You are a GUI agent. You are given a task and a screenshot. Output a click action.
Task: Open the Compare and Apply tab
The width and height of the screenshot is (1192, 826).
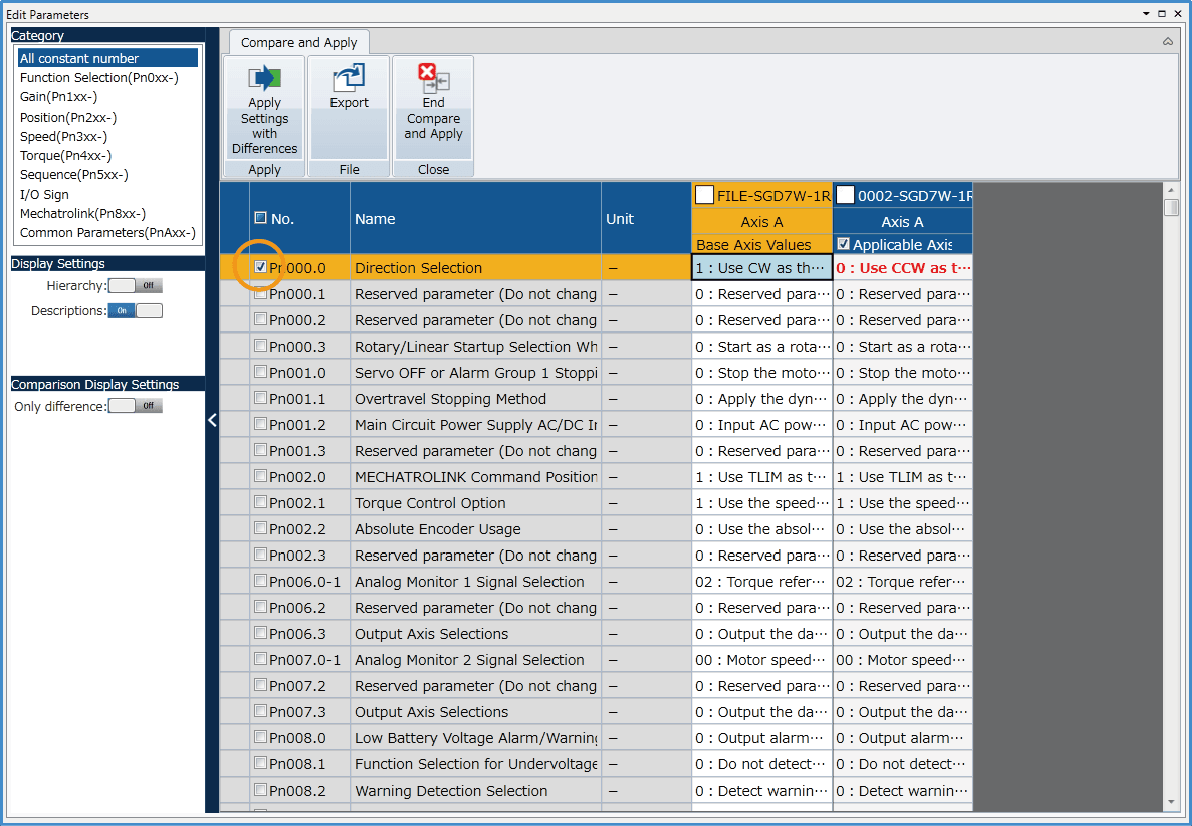click(299, 42)
